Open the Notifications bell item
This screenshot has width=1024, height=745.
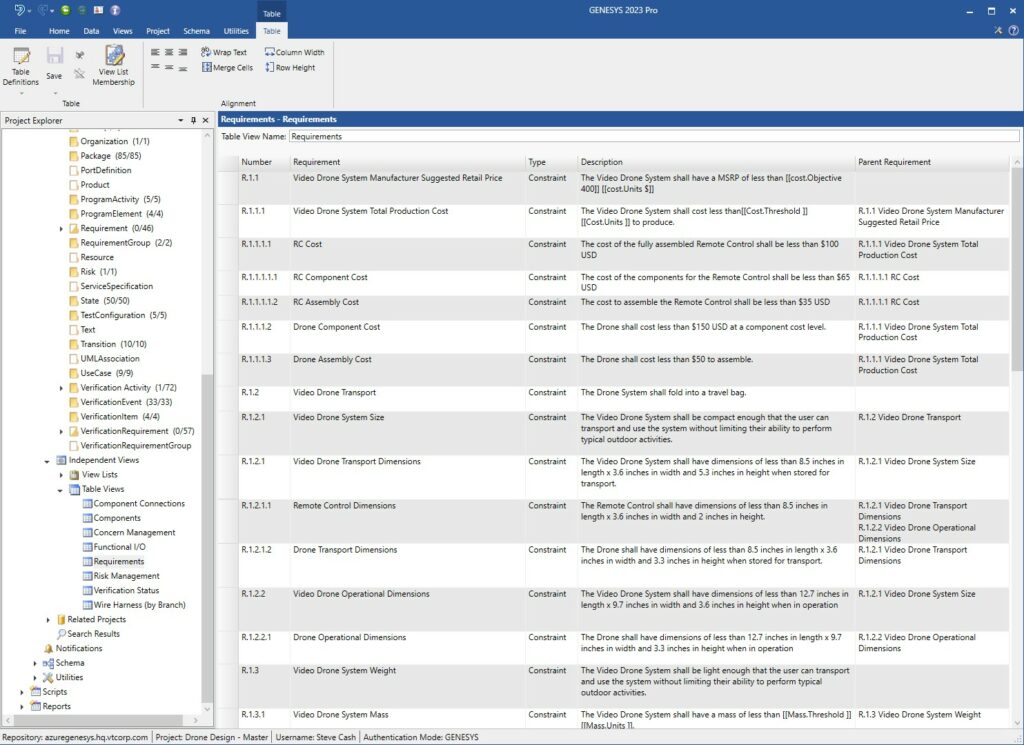(78, 648)
